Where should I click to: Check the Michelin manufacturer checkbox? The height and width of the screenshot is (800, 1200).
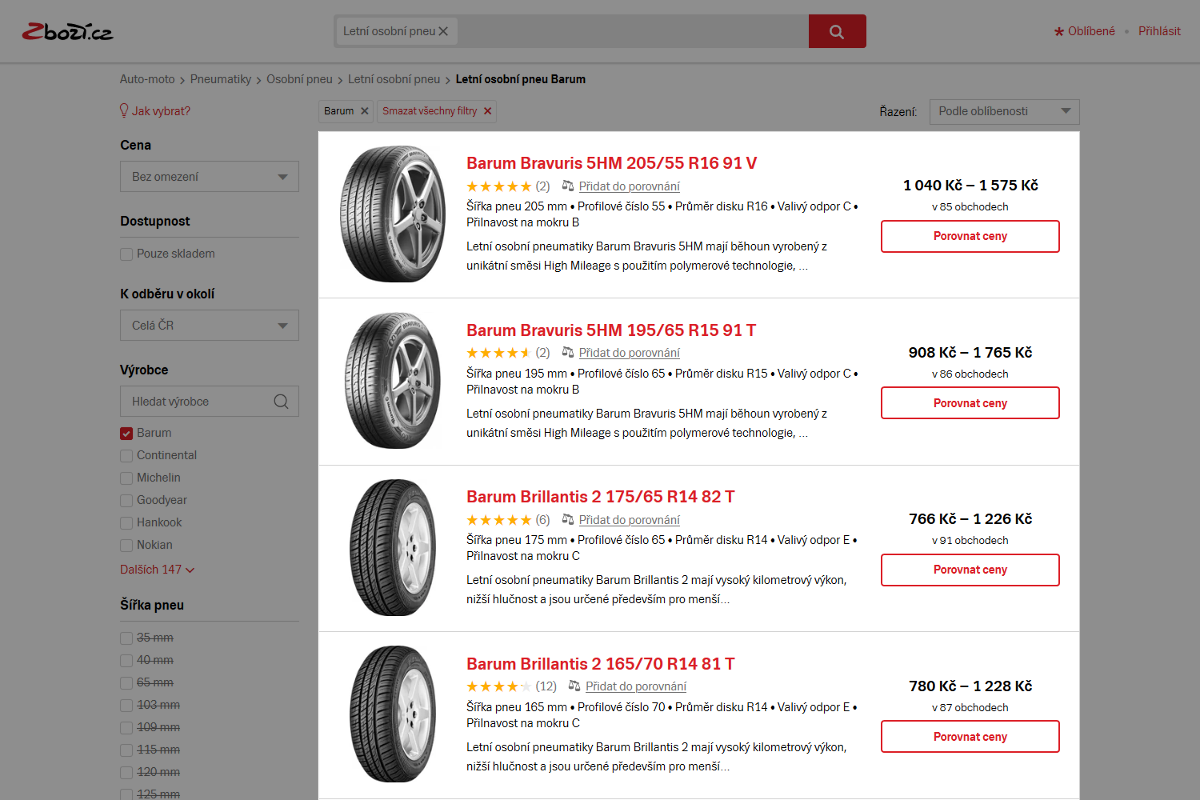coord(126,478)
